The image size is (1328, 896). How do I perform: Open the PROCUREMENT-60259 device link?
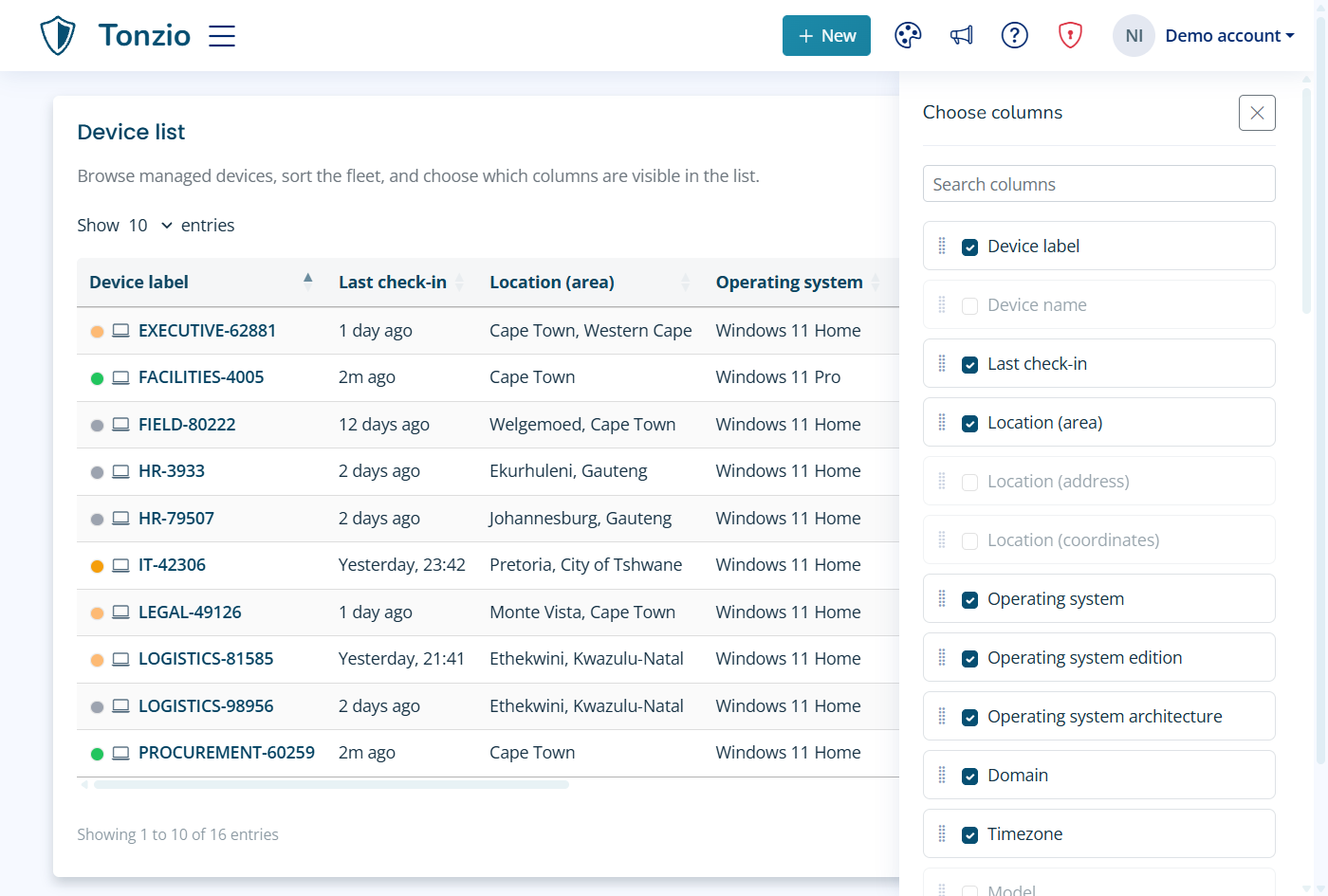[227, 753]
